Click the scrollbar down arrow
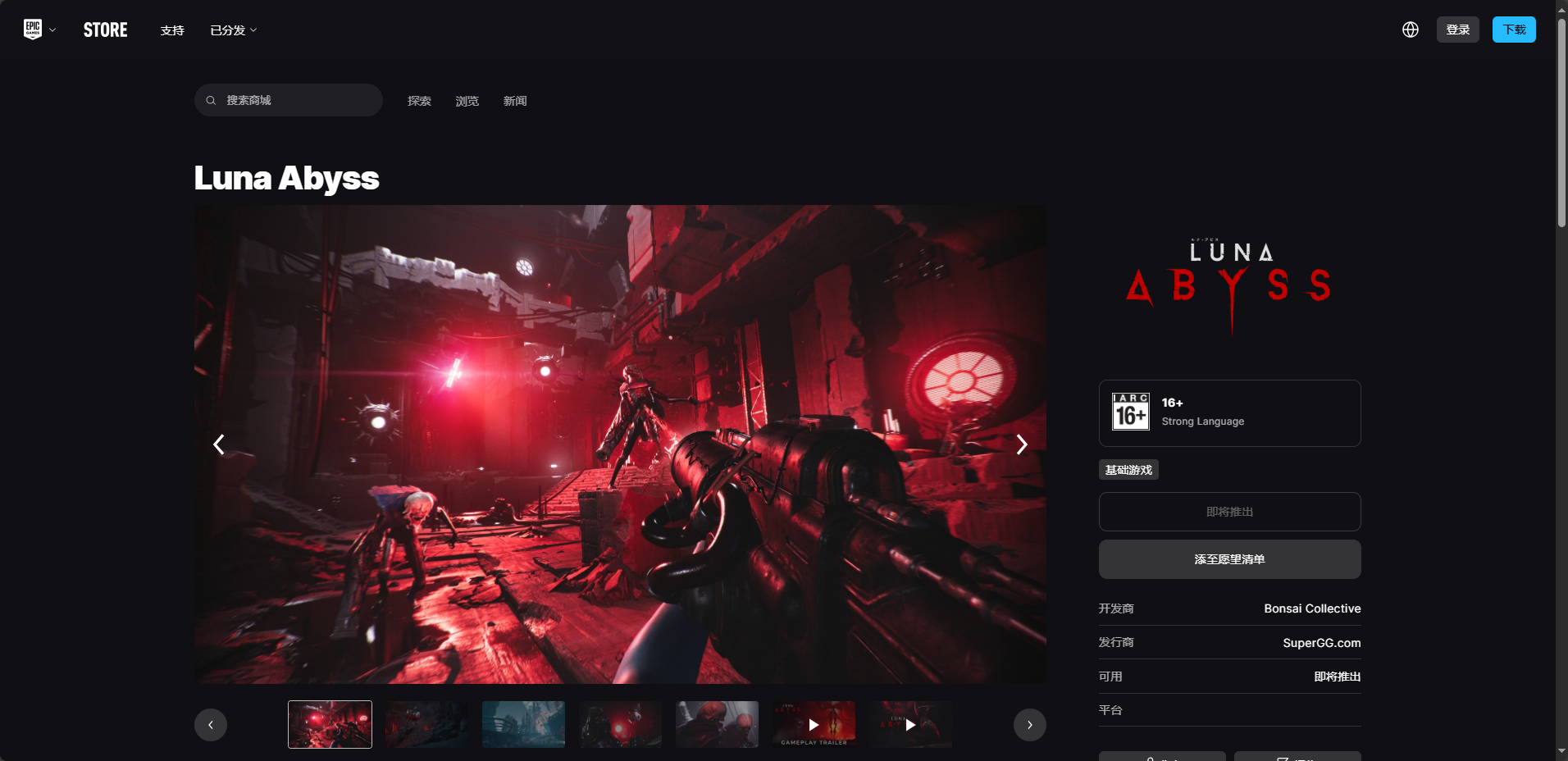This screenshot has height=761, width=1568. [1561, 751]
